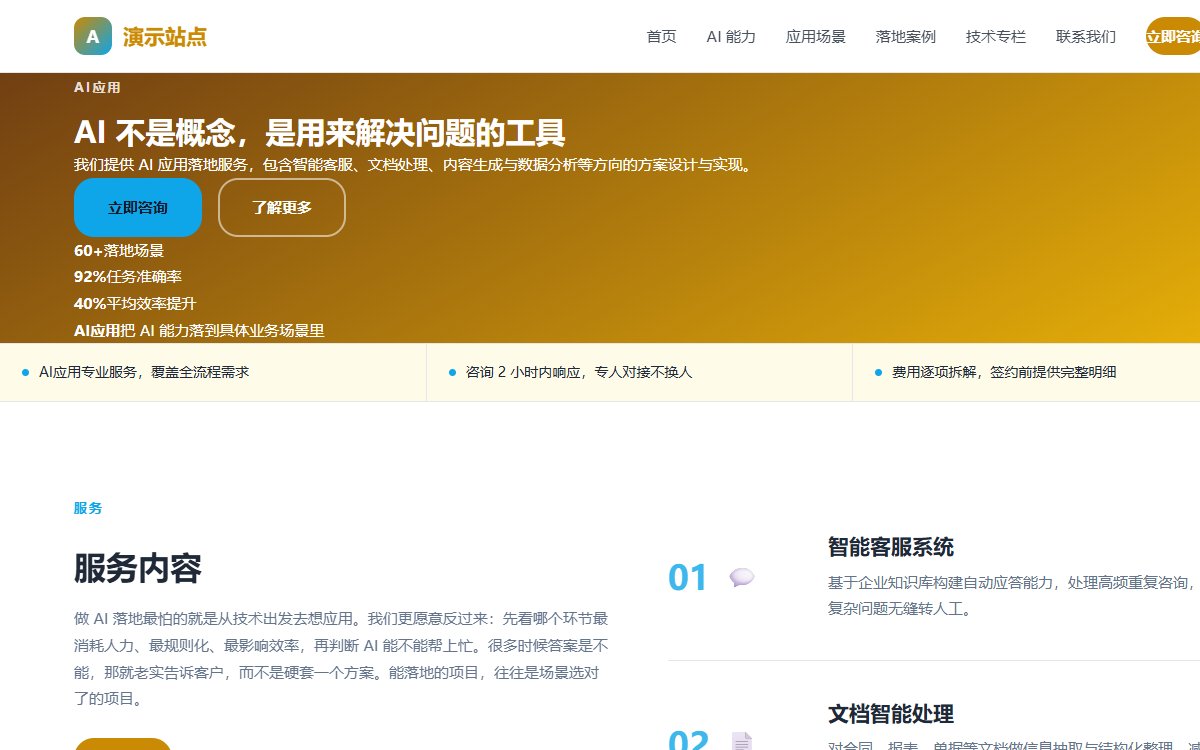The image size is (1200, 750).
Task: Click the number 02 service label
Action: (688, 740)
